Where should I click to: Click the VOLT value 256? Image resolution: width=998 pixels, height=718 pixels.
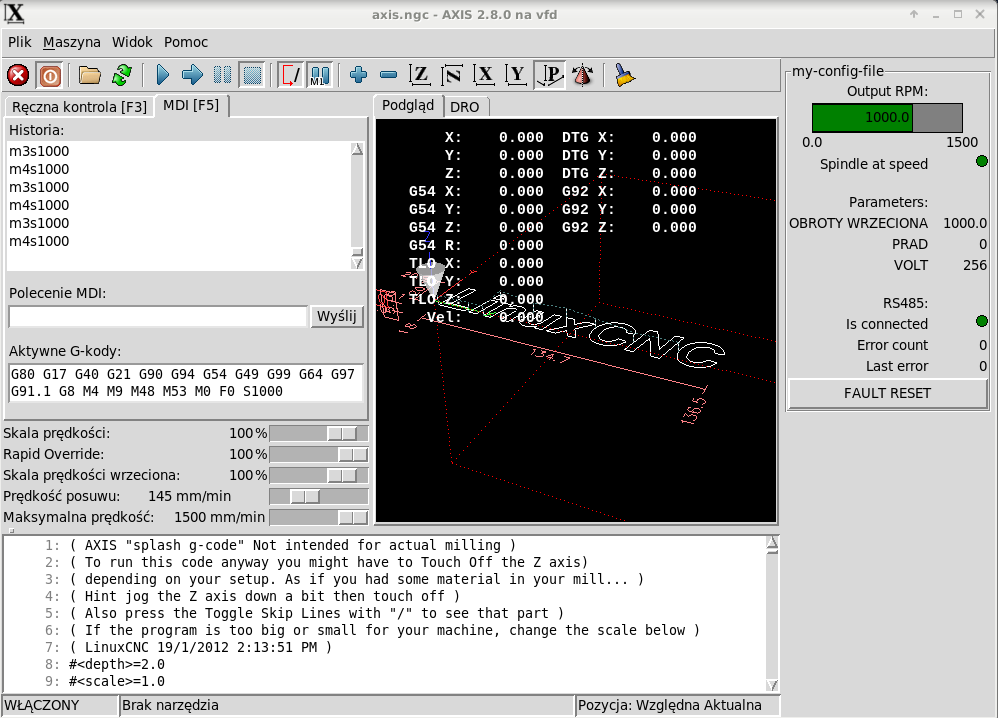point(975,265)
